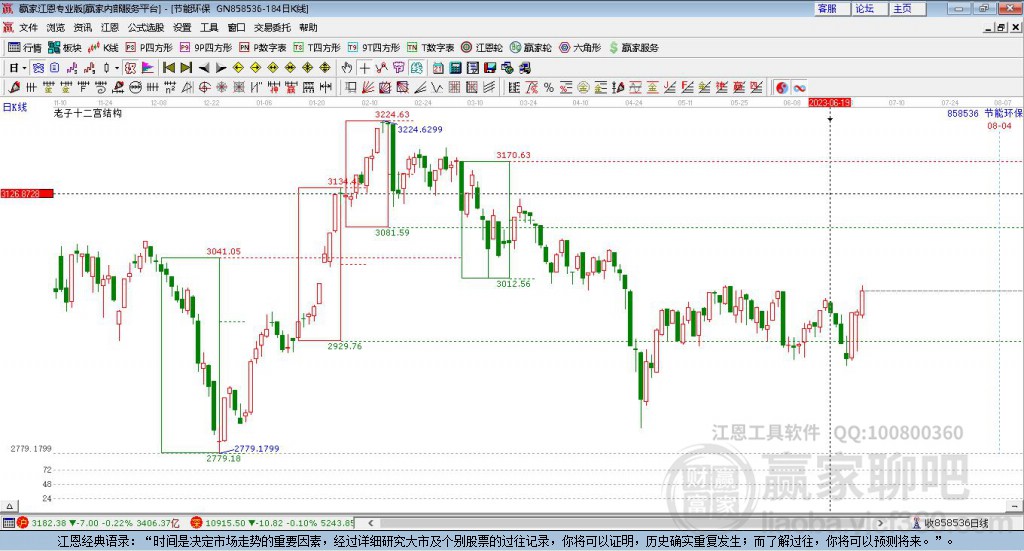Open the P四方形 tool
1024x551 pixels.
pos(149,48)
